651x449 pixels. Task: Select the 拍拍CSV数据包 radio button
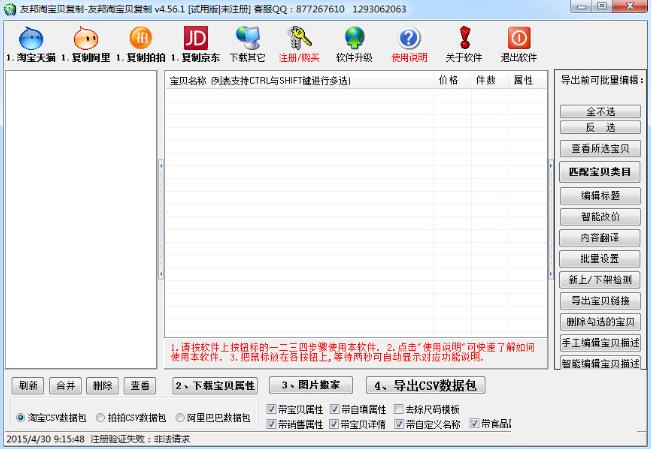click(x=100, y=417)
